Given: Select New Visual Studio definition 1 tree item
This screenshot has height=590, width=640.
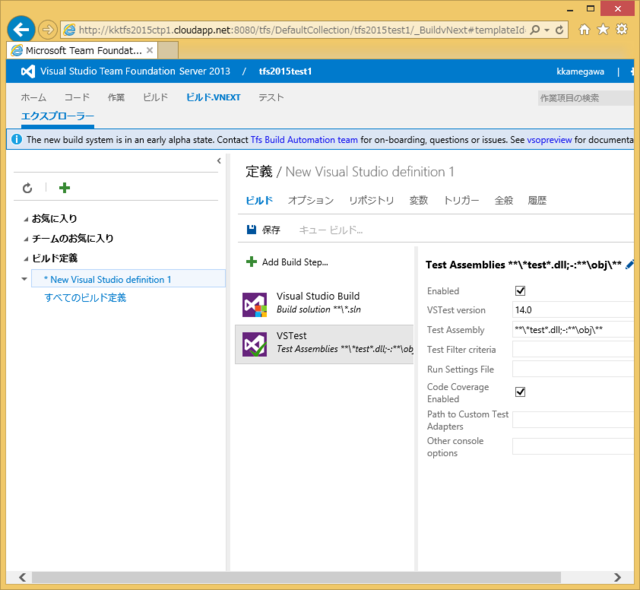Looking at the screenshot, I should tap(128, 279).
